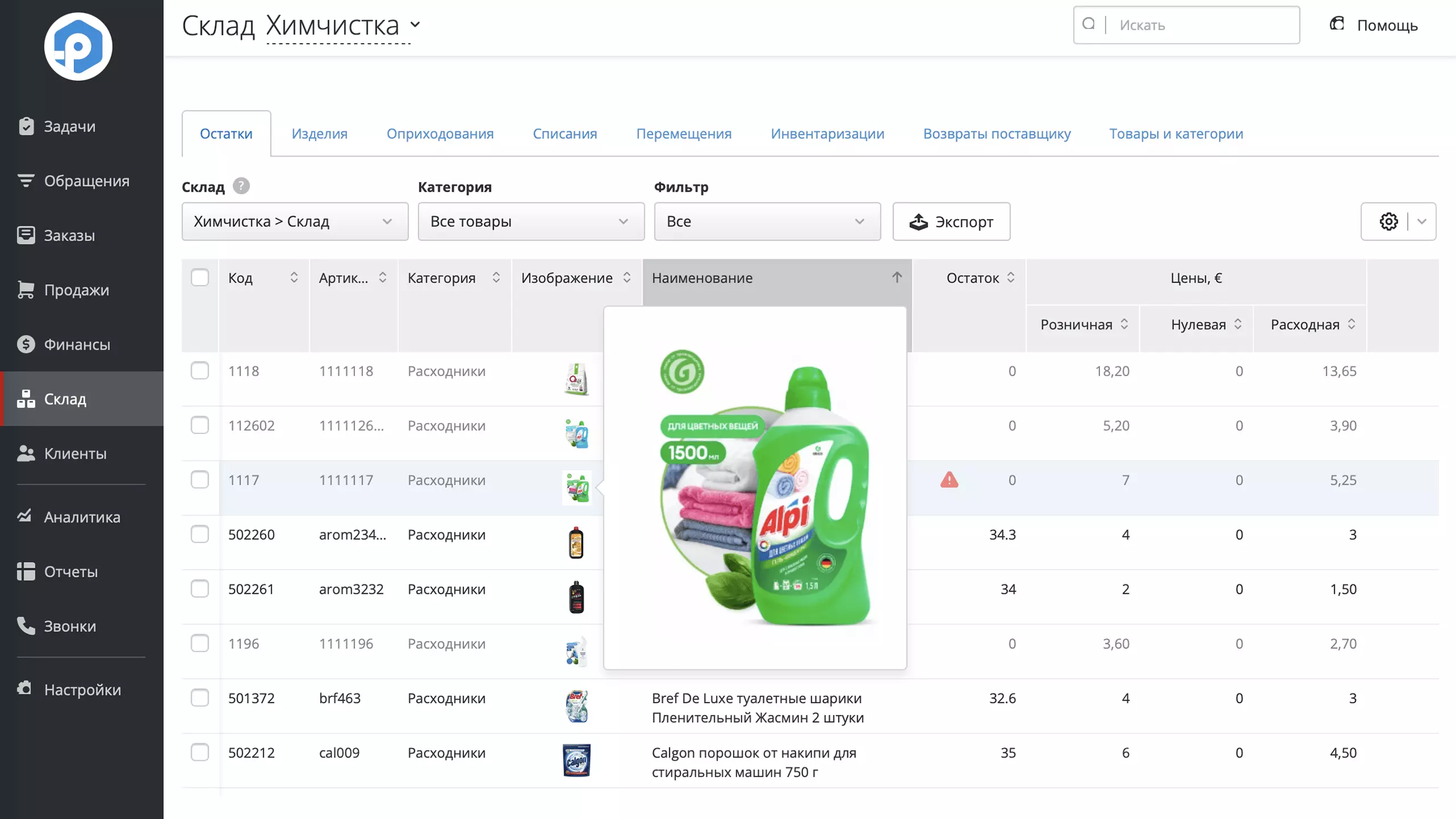Image resolution: width=1456 pixels, height=819 pixels.
Task: Click the app logo in the sidebar
Action: point(78,47)
